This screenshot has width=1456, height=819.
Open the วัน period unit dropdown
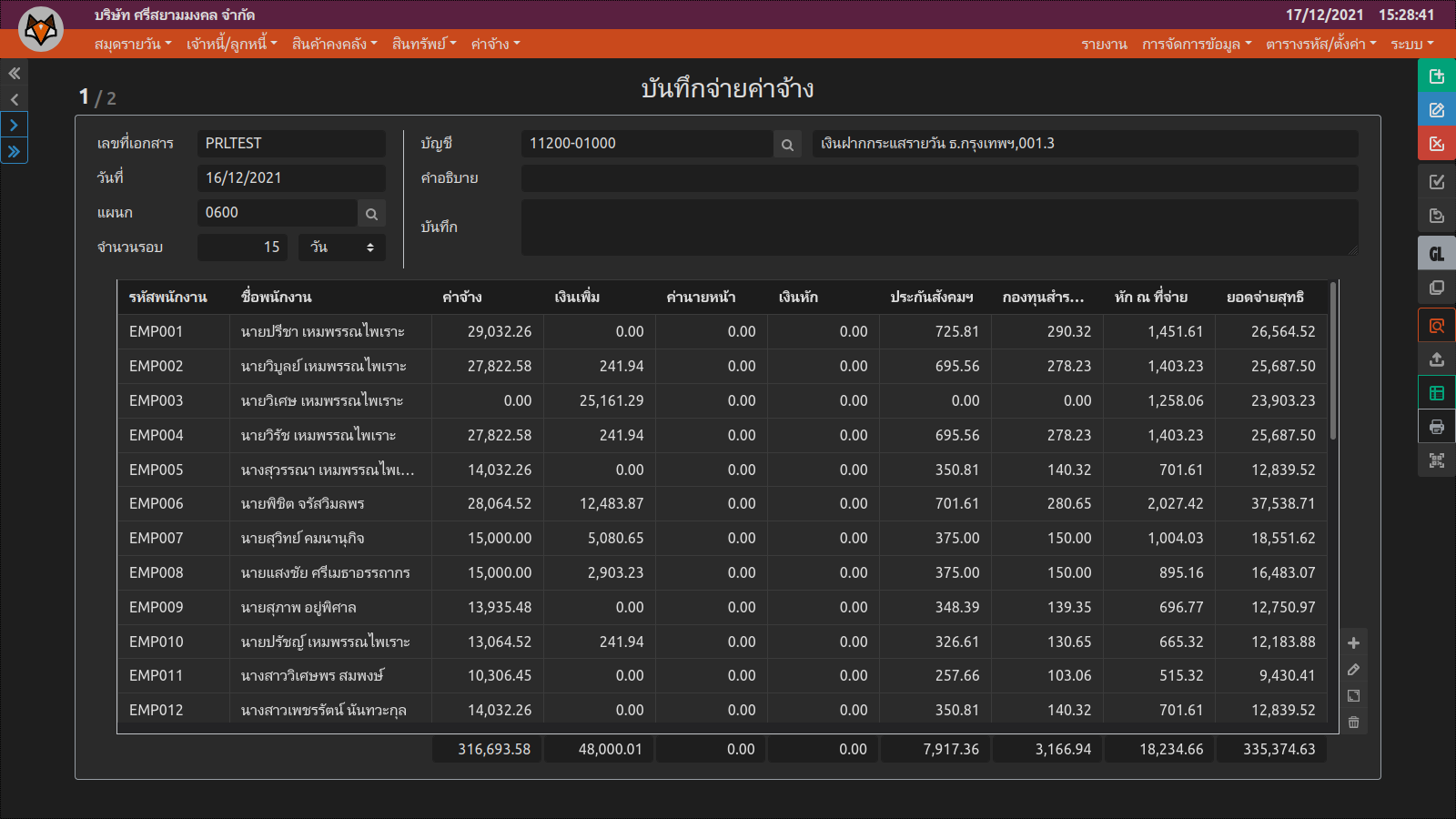342,248
